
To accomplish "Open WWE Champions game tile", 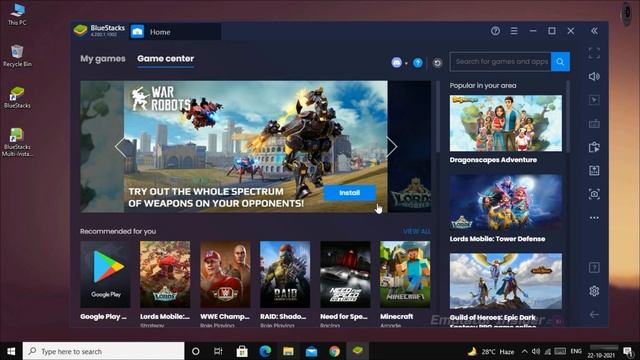I will pos(225,274).
